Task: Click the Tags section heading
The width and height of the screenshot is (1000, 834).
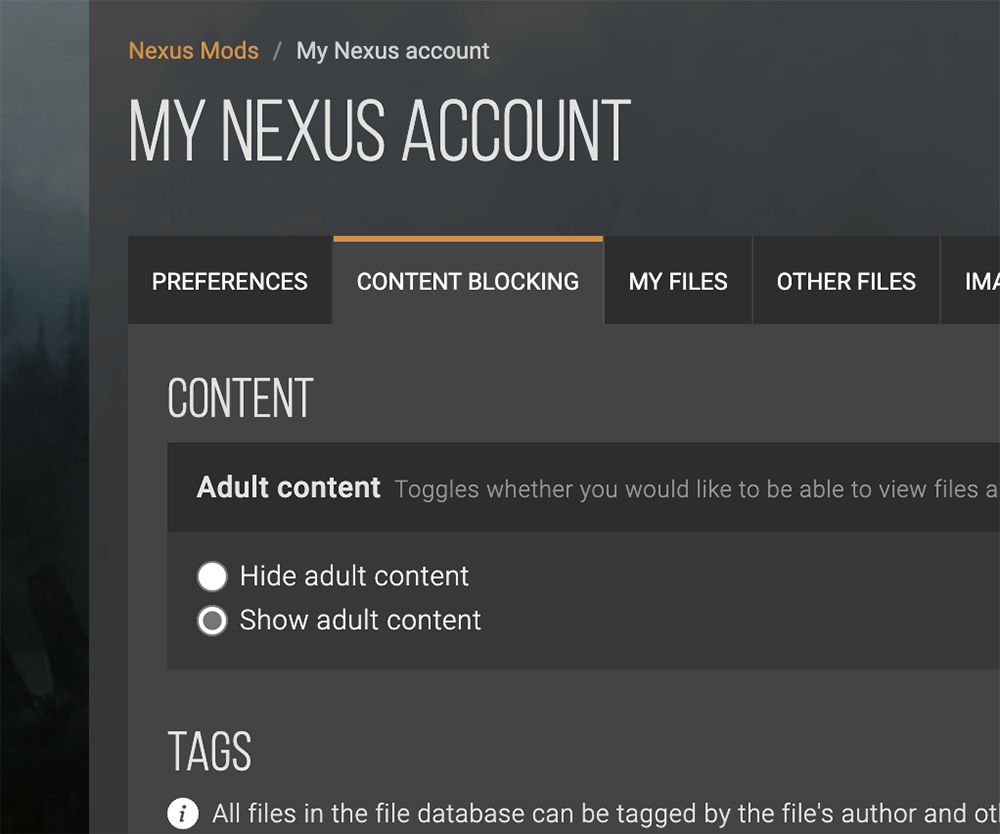Action: coord(210,751)
